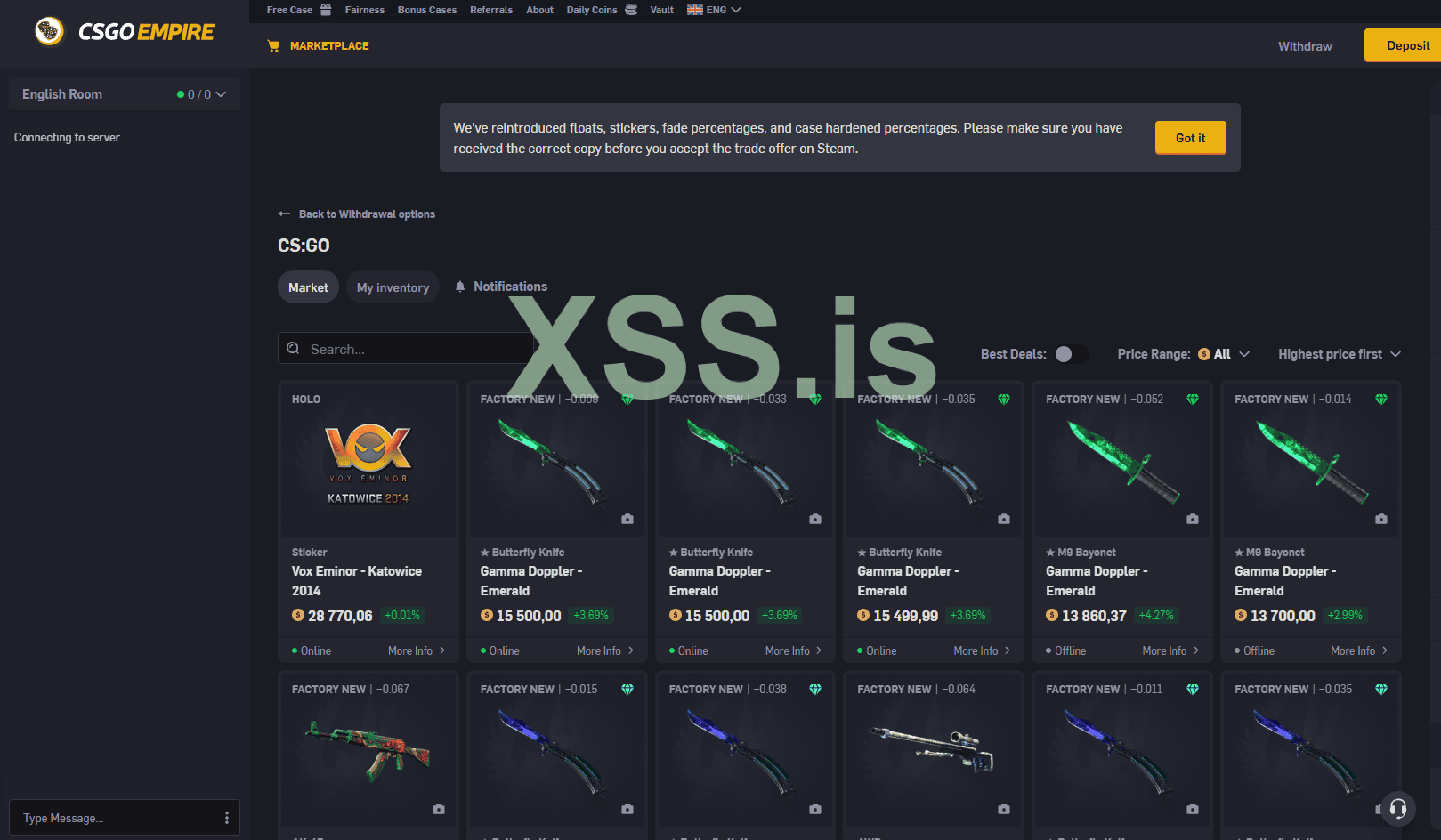1441x840 pixels.
Task: Click the Search input field
Action: tap(406, 349)
